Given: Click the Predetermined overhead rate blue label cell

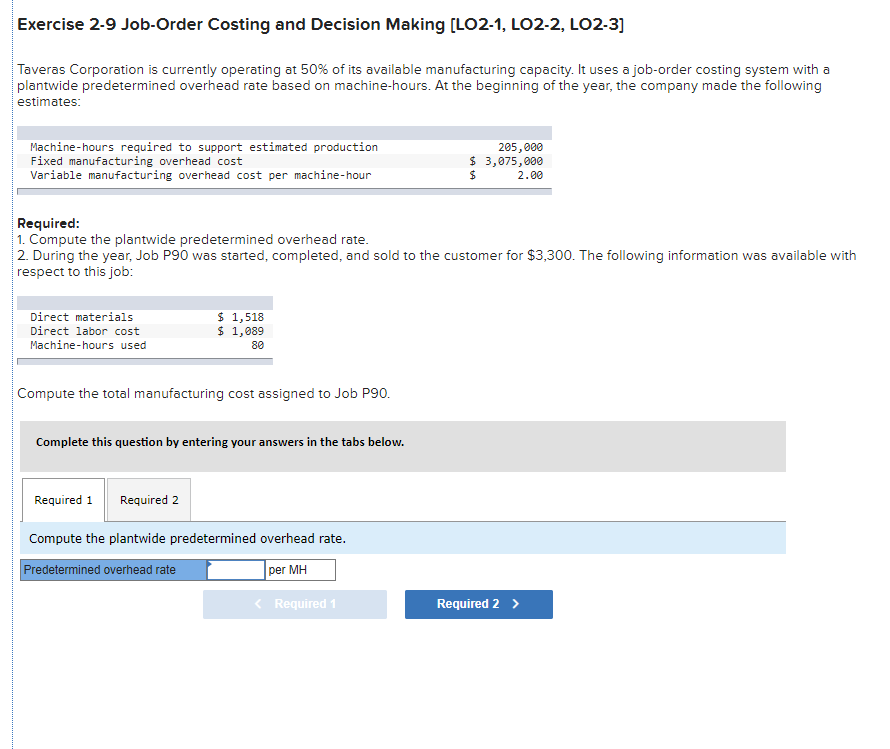Looking at the screenshot, I should (110, 569).
